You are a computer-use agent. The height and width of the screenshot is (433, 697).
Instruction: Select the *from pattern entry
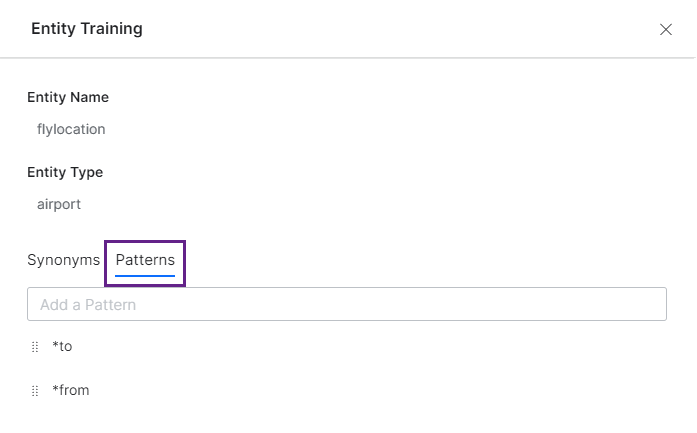(71, 390)
